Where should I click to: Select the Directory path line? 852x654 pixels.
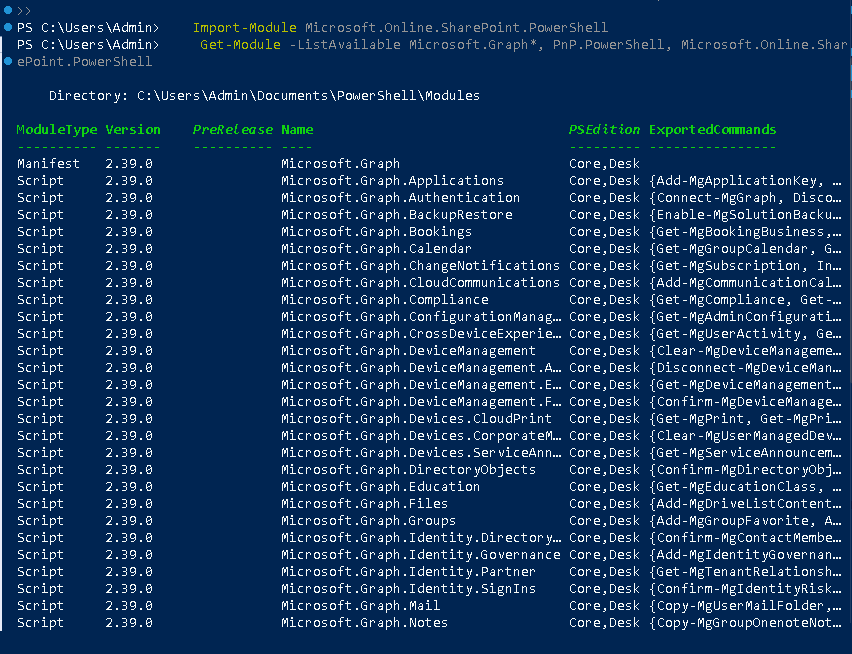tap(265, 96)
